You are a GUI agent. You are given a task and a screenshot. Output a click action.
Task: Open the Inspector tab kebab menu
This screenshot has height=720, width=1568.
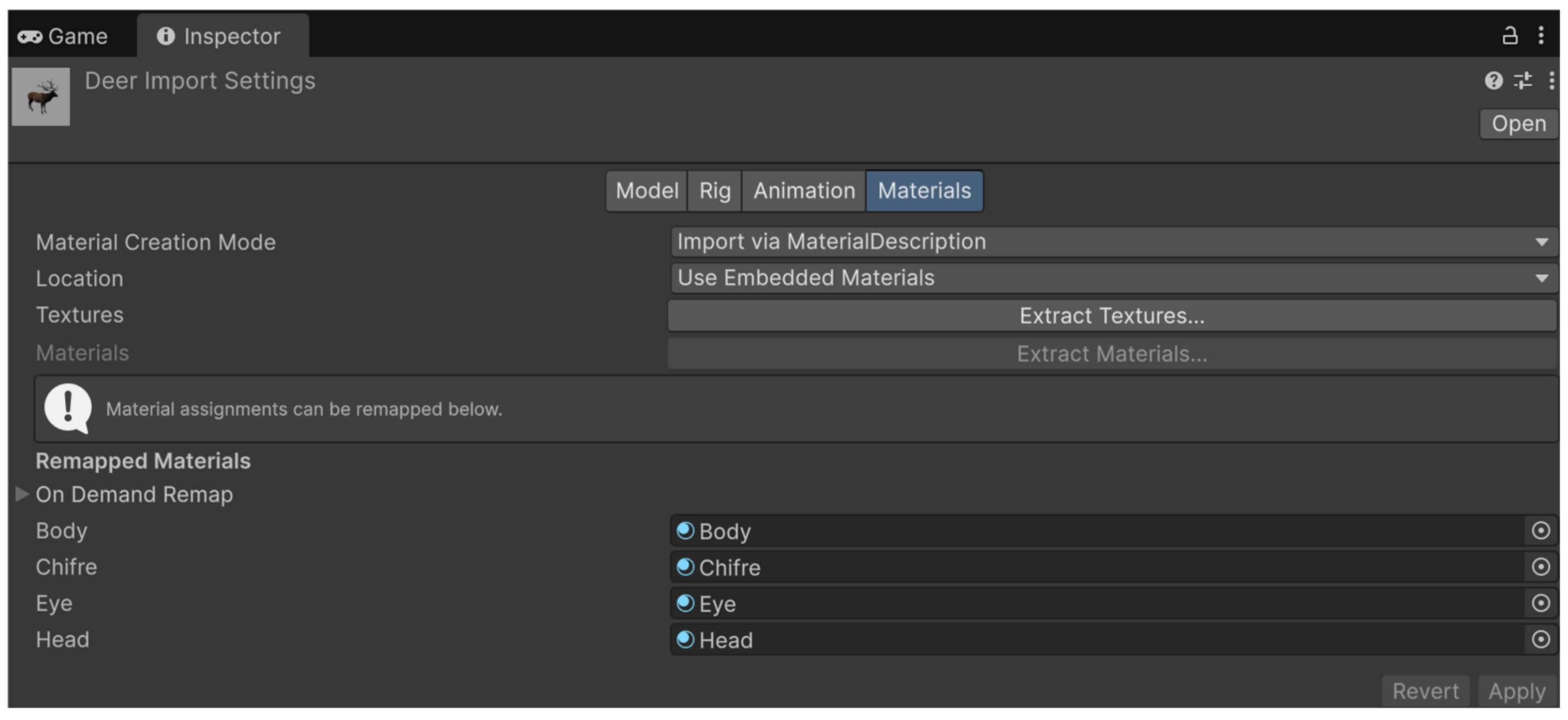1540,35
